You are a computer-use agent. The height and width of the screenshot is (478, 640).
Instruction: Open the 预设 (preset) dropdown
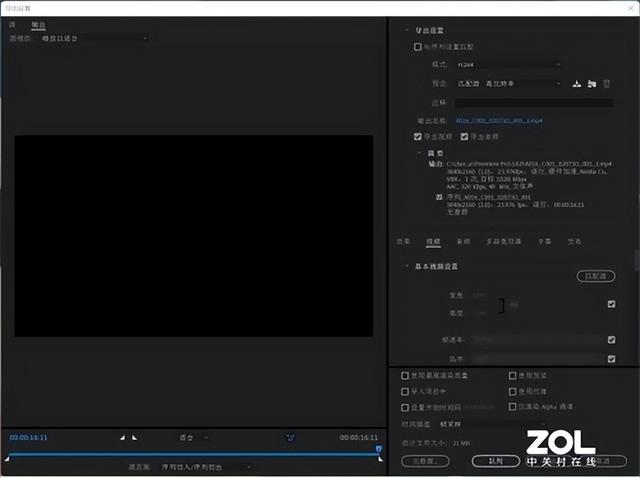pyautogui.click(x=509, y=84)
